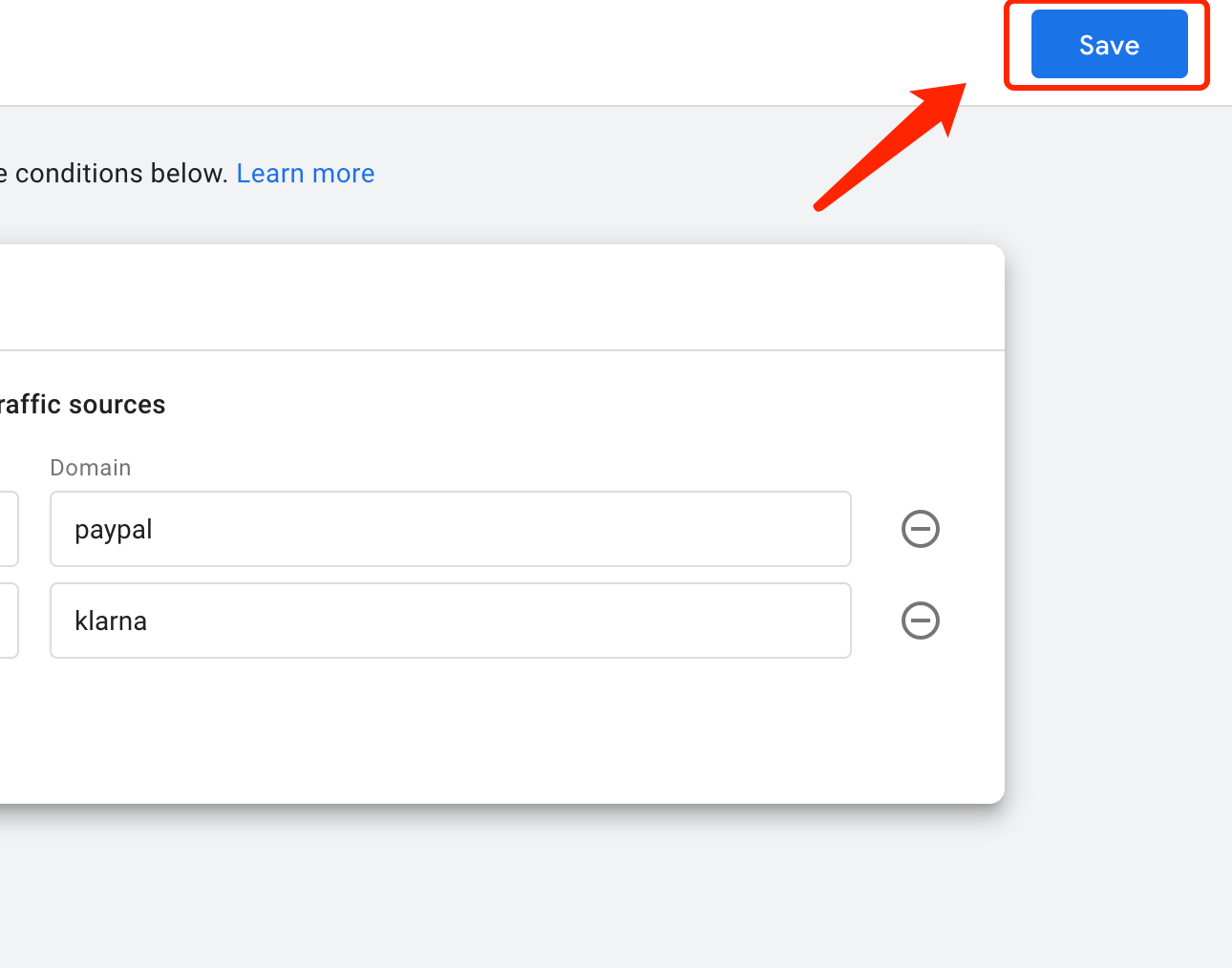This screenshot has height=968, width=1232.
Task: Select the Domain input containing klarna
Action: coord(450,621)
